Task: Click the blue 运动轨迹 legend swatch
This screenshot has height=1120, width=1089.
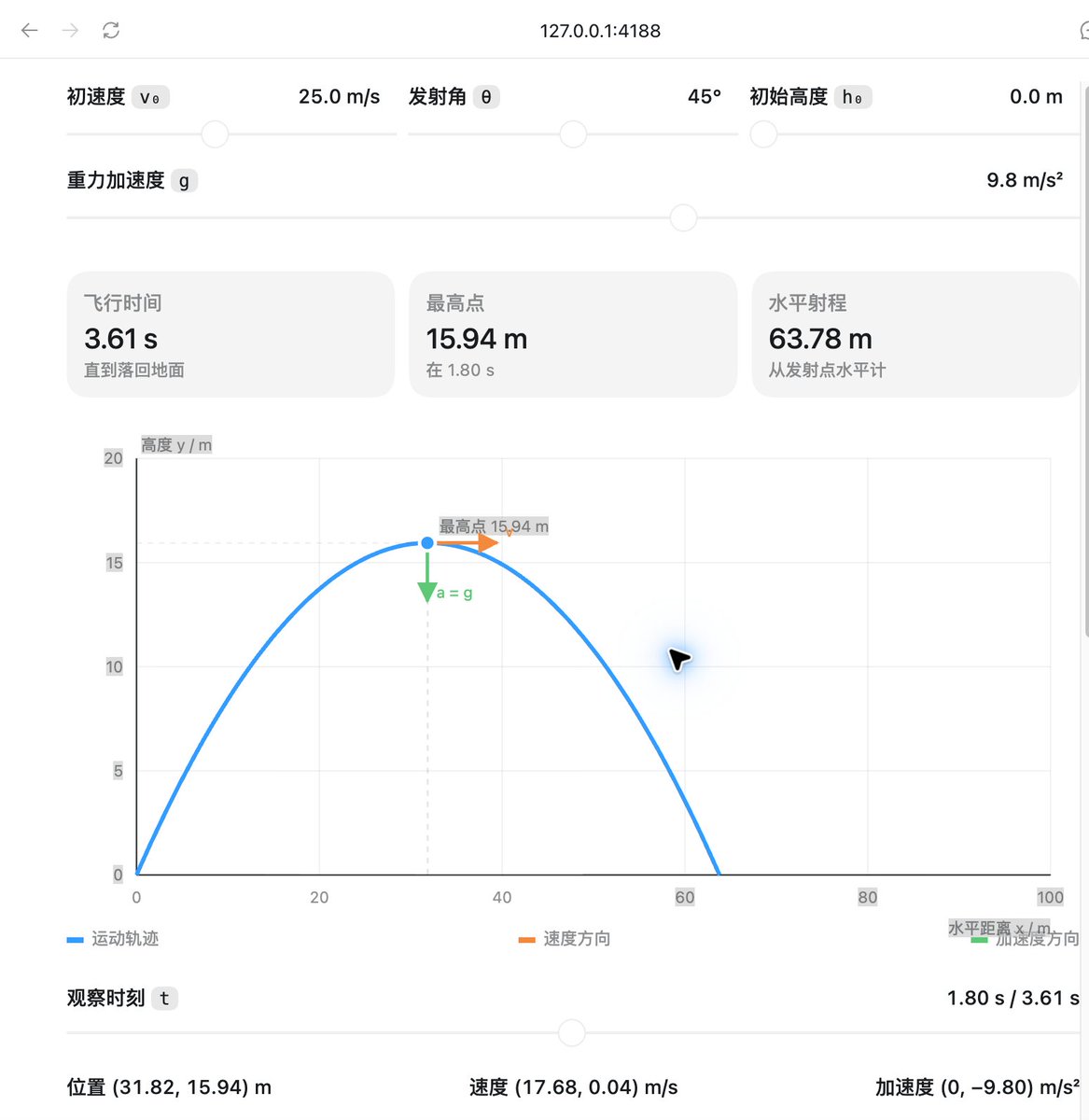Action: point(76,940)
